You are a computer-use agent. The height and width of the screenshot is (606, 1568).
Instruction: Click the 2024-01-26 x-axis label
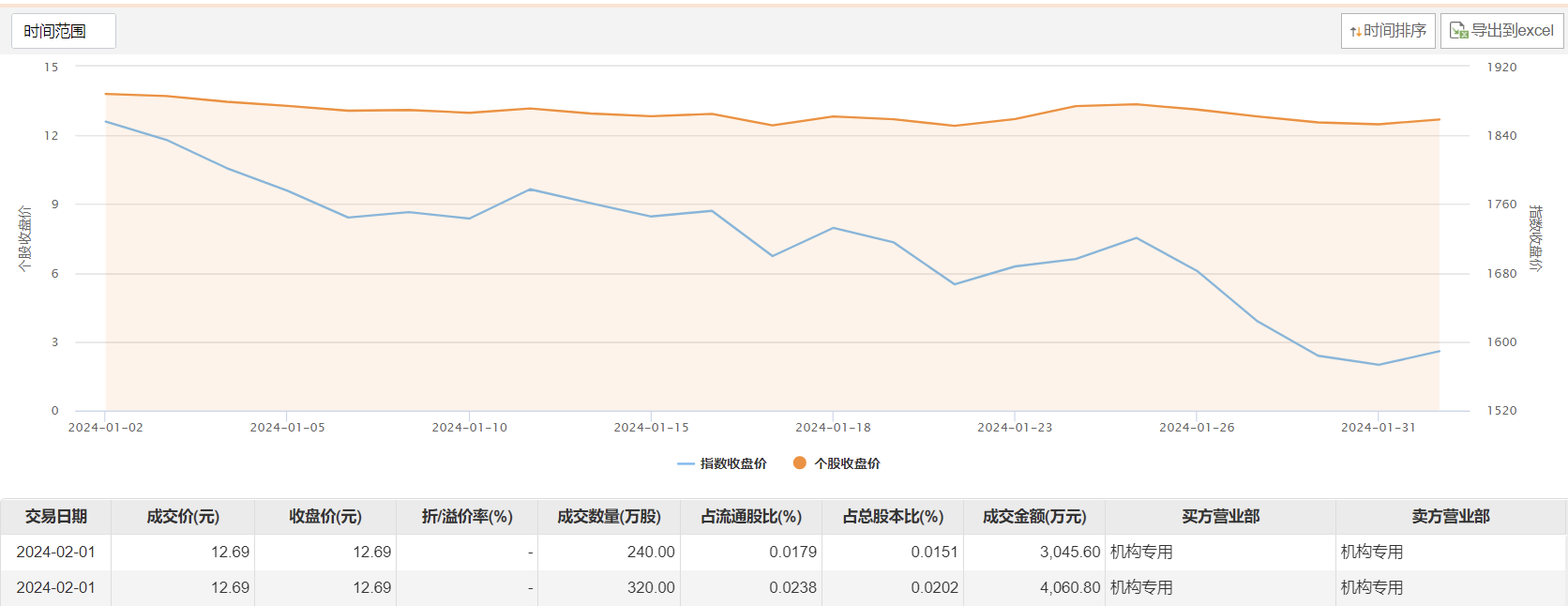(x=1198, y=428)
